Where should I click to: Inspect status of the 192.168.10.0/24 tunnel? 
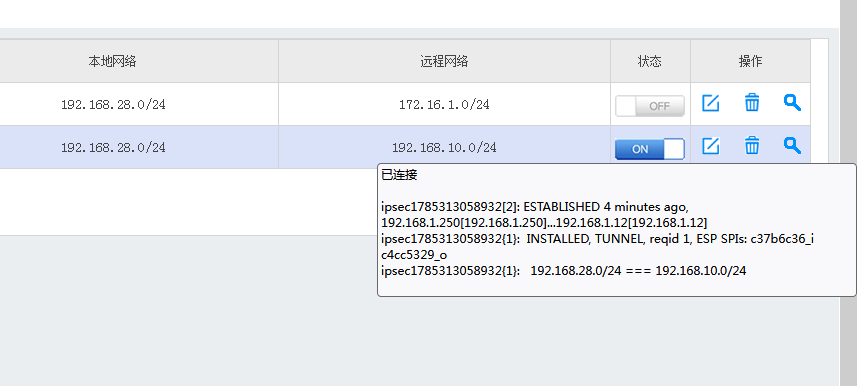click(x=792, y=145)
